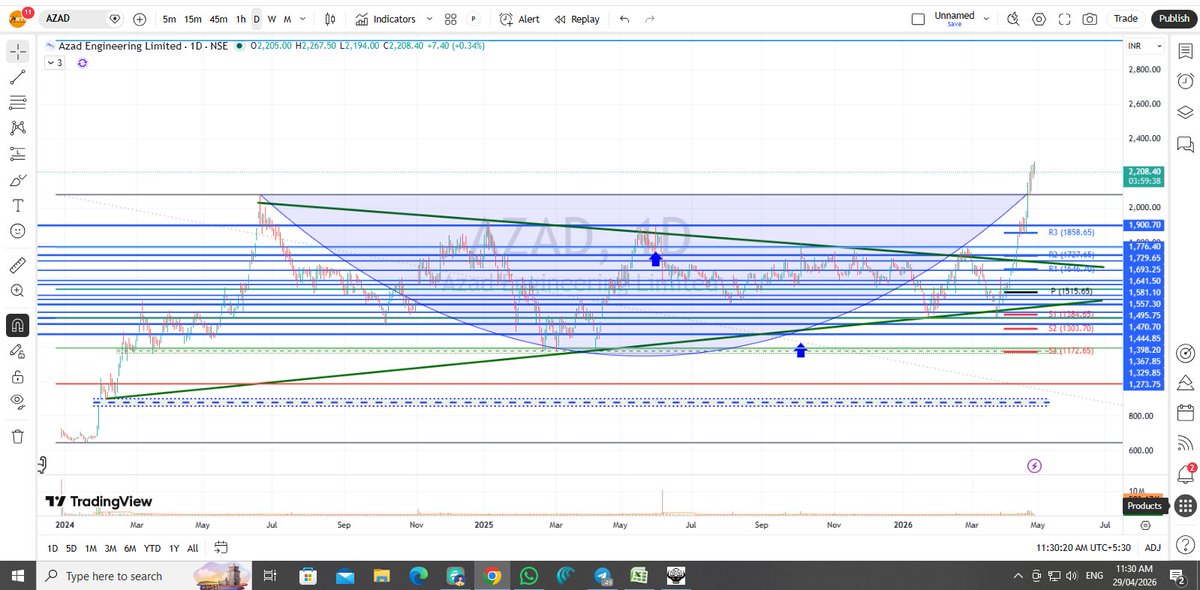Toggle ADJ adjusted data setting
The width and height of the screenshot is (1200, 590).
click(1152, 547)
